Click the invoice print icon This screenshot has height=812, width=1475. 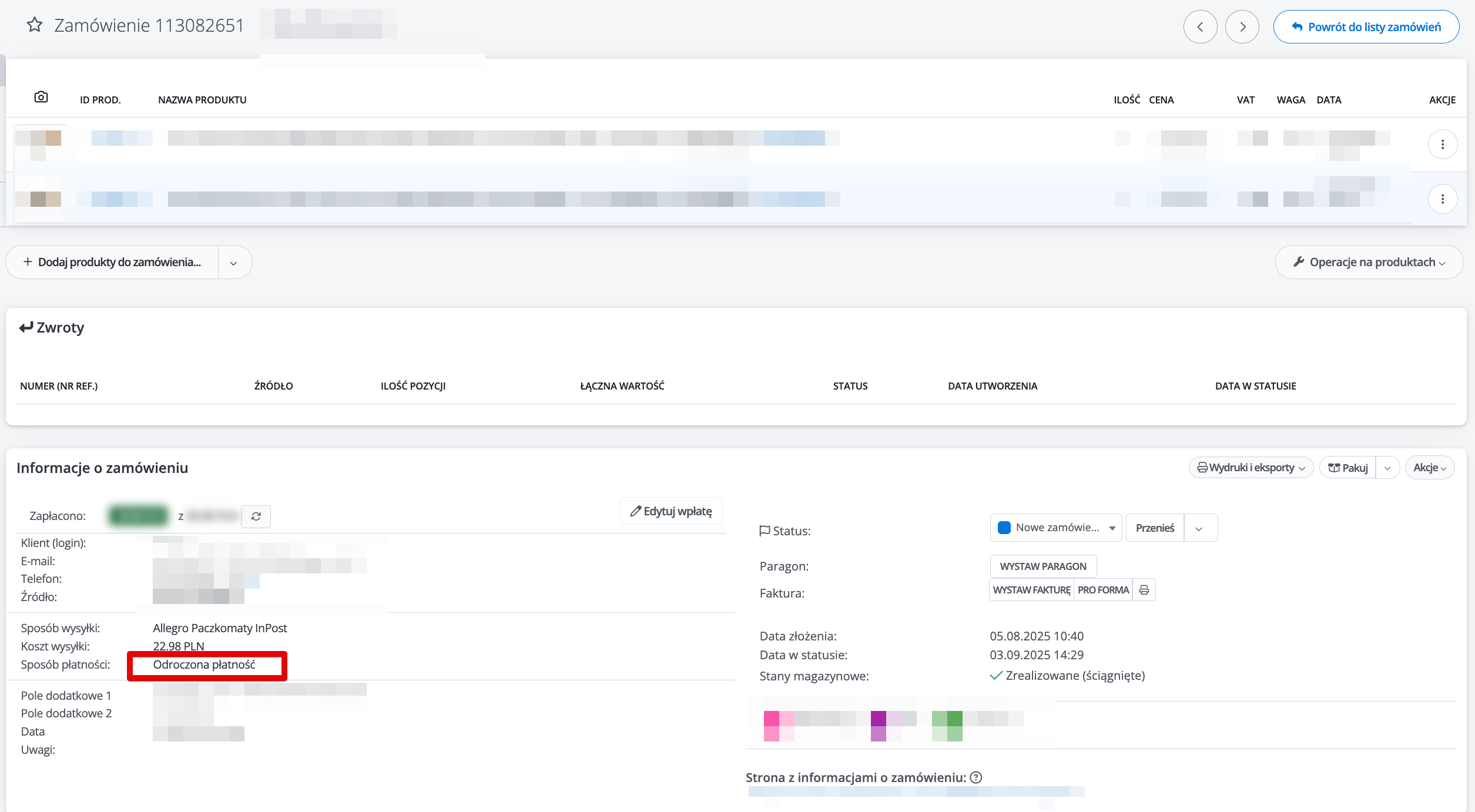coord(1144,590)
